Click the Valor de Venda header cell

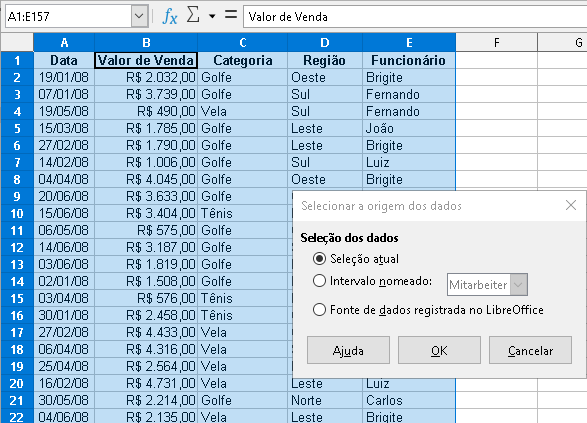[146, 60]
